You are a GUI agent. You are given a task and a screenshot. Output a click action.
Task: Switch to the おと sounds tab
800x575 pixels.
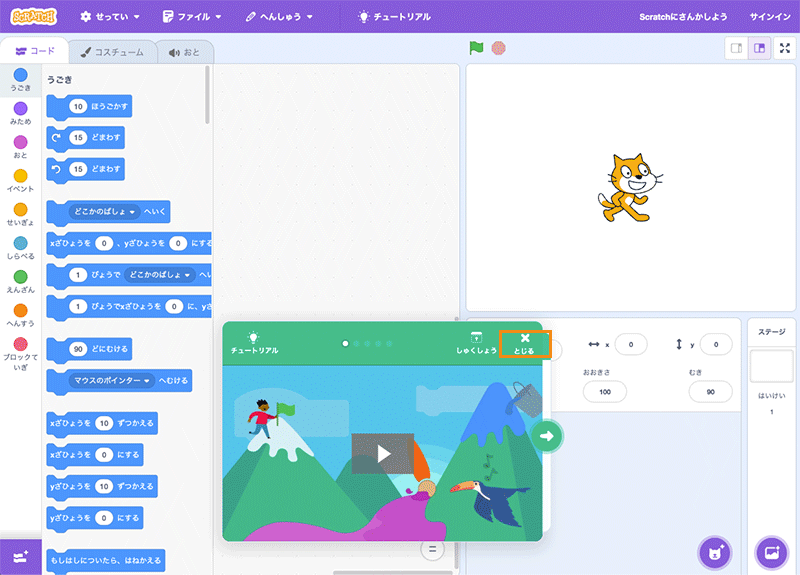[184, 52]
